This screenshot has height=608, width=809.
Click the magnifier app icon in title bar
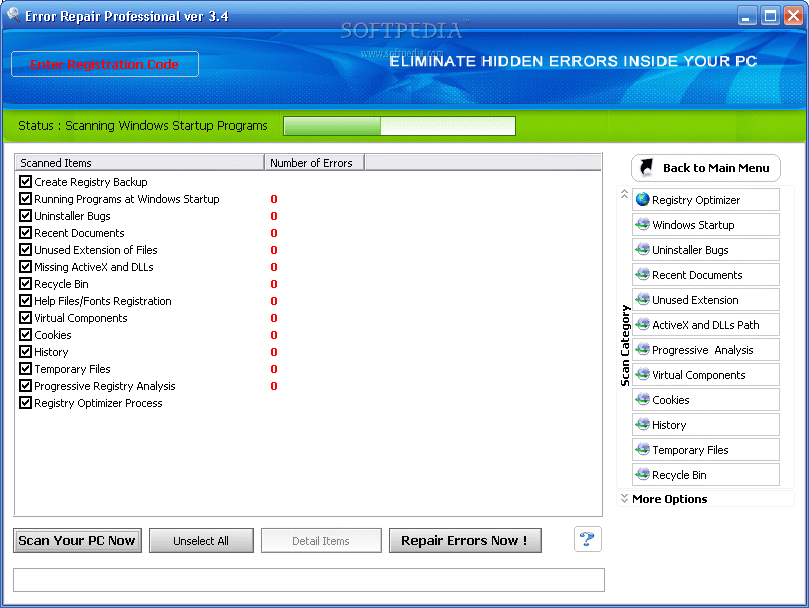[13, 14]
